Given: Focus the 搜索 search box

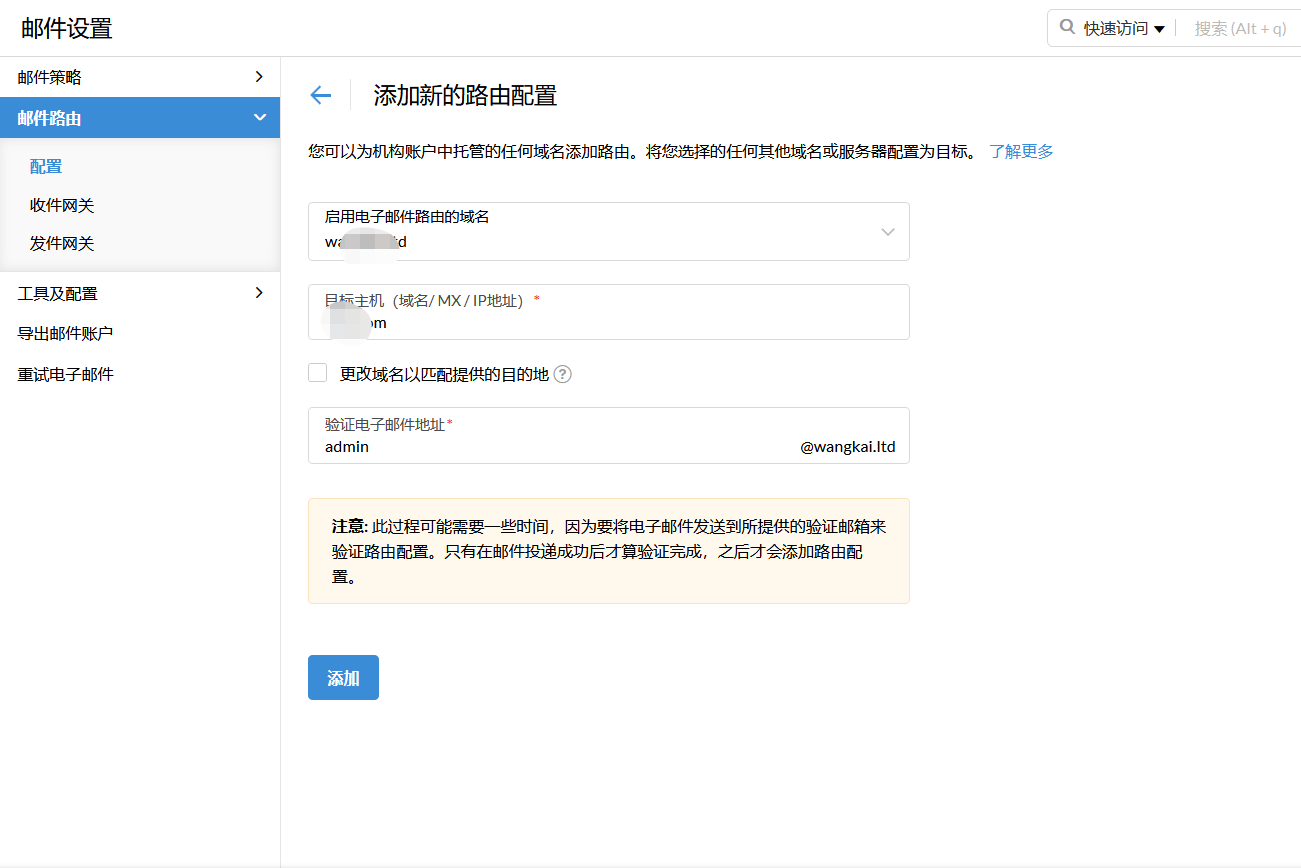Looking at the screenshot, I should click(x=1240, y=28).
